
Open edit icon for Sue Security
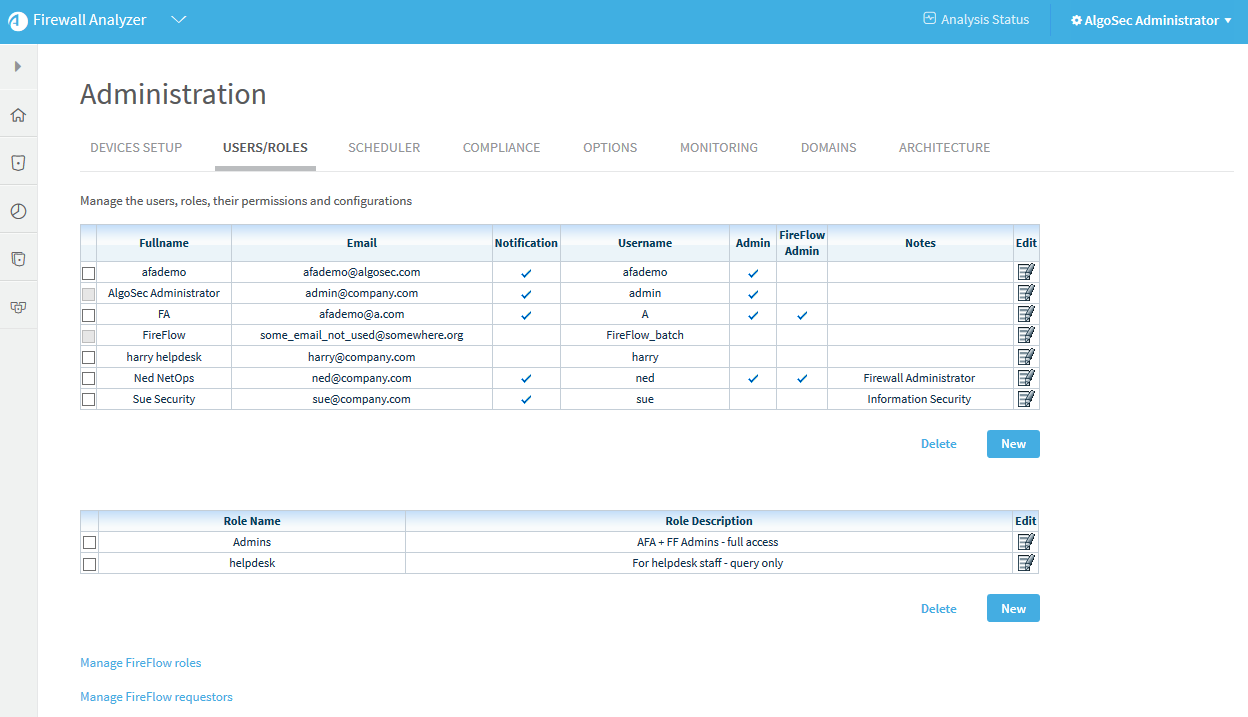tap(1025, 399)
